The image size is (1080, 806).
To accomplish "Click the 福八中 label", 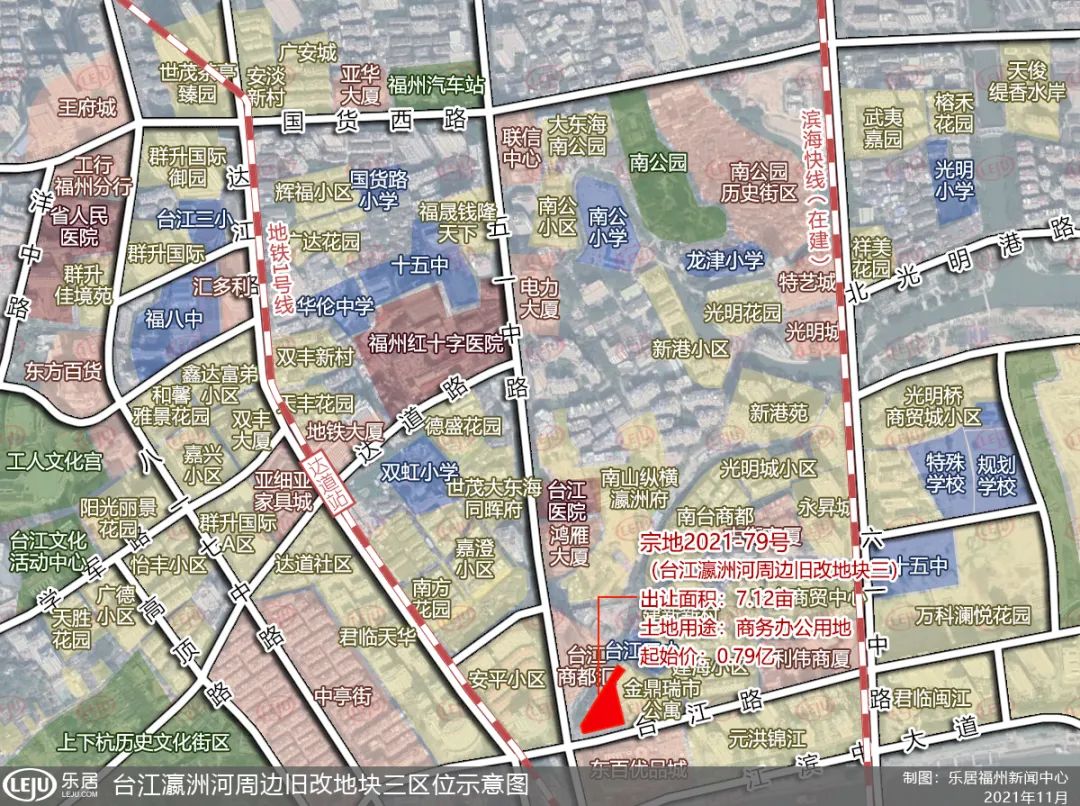I will 174,318.
